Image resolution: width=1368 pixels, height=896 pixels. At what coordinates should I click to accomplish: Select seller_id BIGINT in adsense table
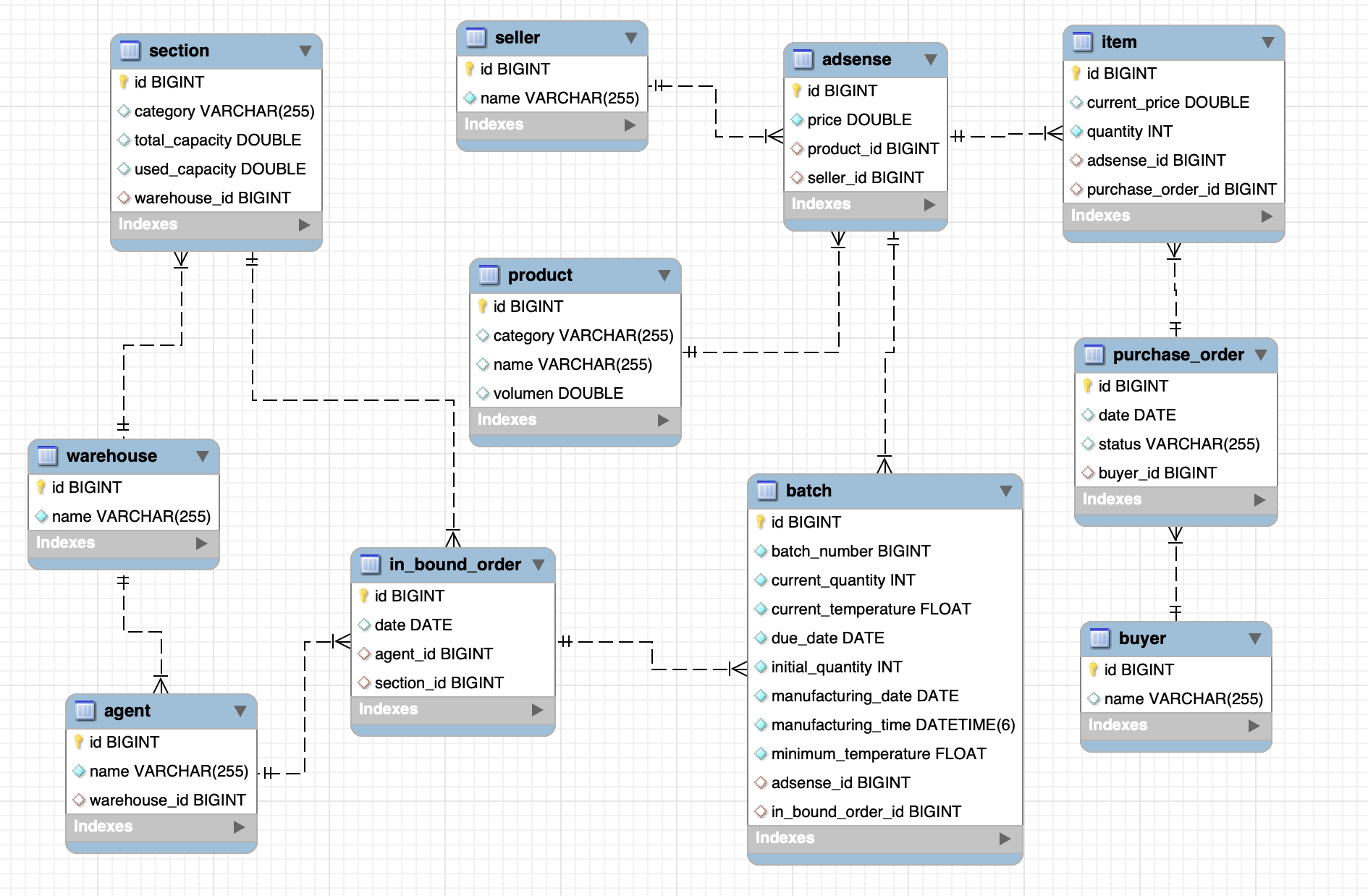pyautogui.click(x=866, y=177)
